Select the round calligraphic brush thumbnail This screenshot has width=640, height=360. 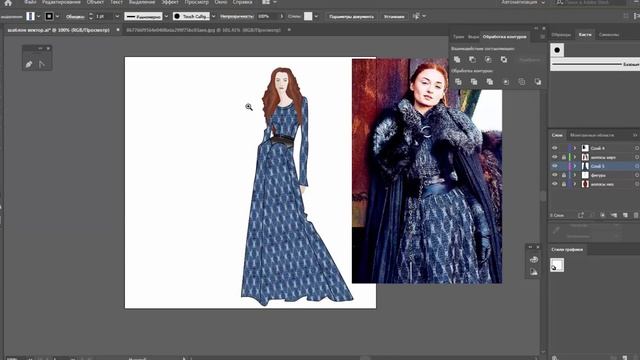pos(557,50)
